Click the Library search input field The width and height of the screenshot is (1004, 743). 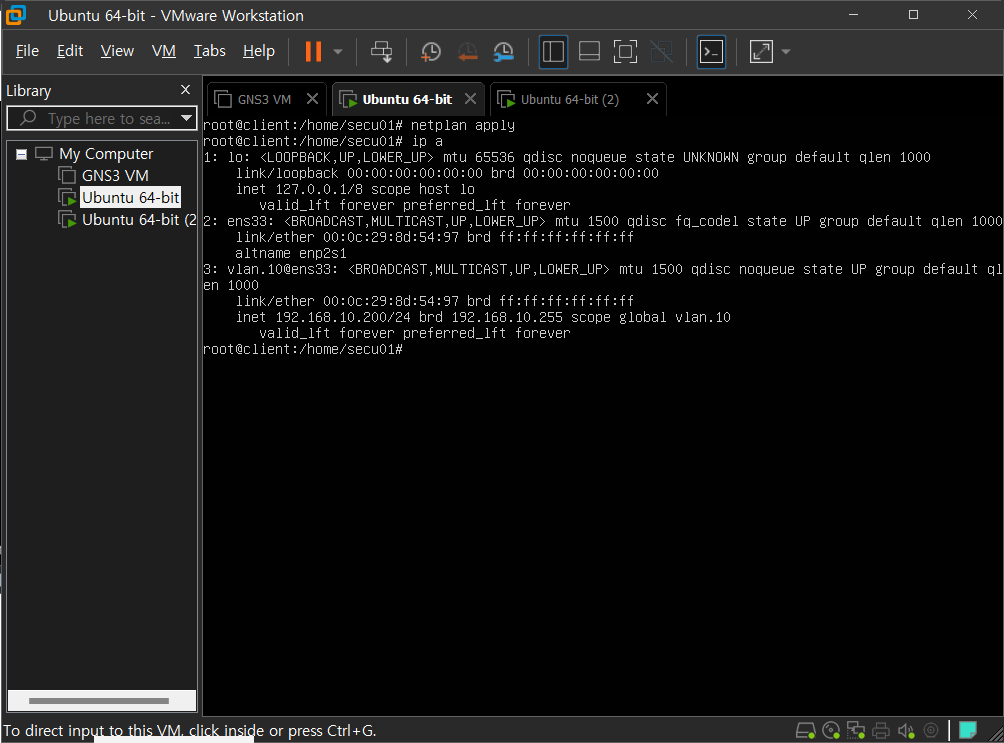pyautogui.click(x=100, y=118)
